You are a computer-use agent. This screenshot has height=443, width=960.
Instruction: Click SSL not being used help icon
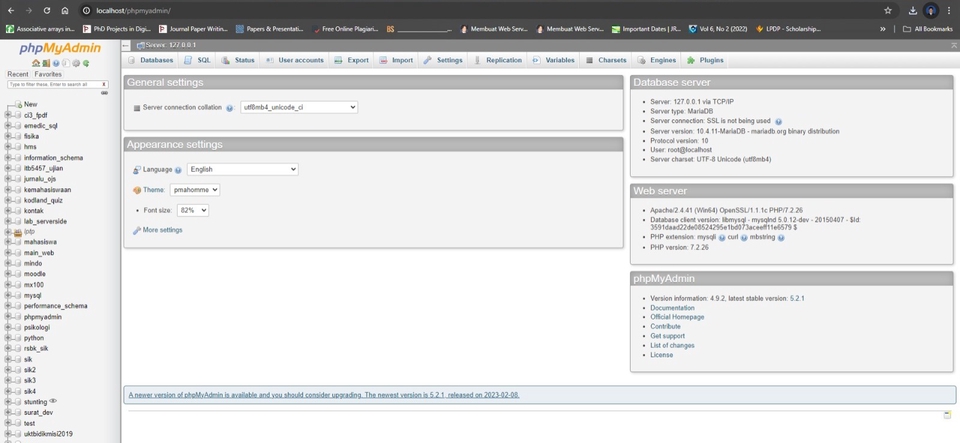[x=778, y=122]
